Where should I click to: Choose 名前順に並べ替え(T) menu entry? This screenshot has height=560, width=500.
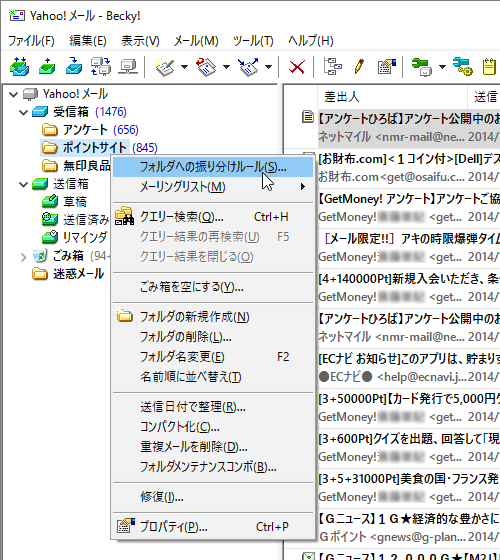(213, 377)
